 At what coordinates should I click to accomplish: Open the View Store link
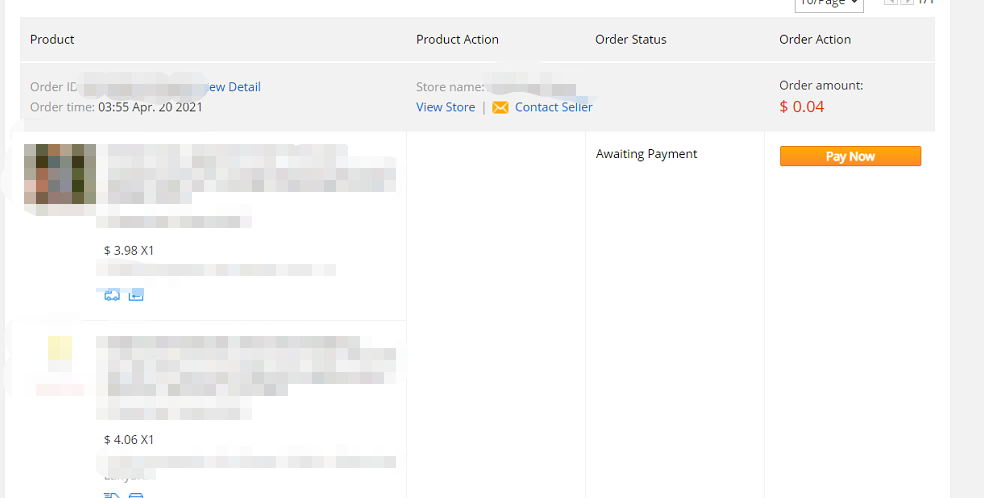point(446,107)
